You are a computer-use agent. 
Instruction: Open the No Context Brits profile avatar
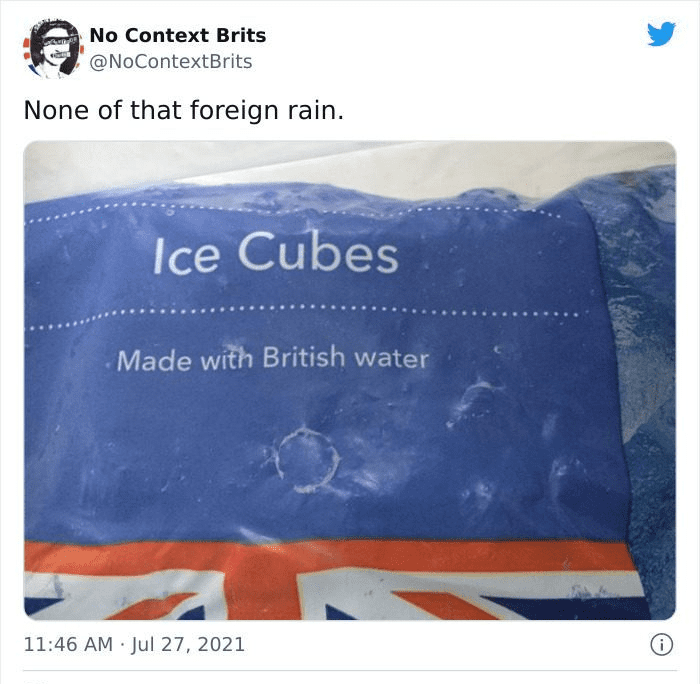(54, 49)
